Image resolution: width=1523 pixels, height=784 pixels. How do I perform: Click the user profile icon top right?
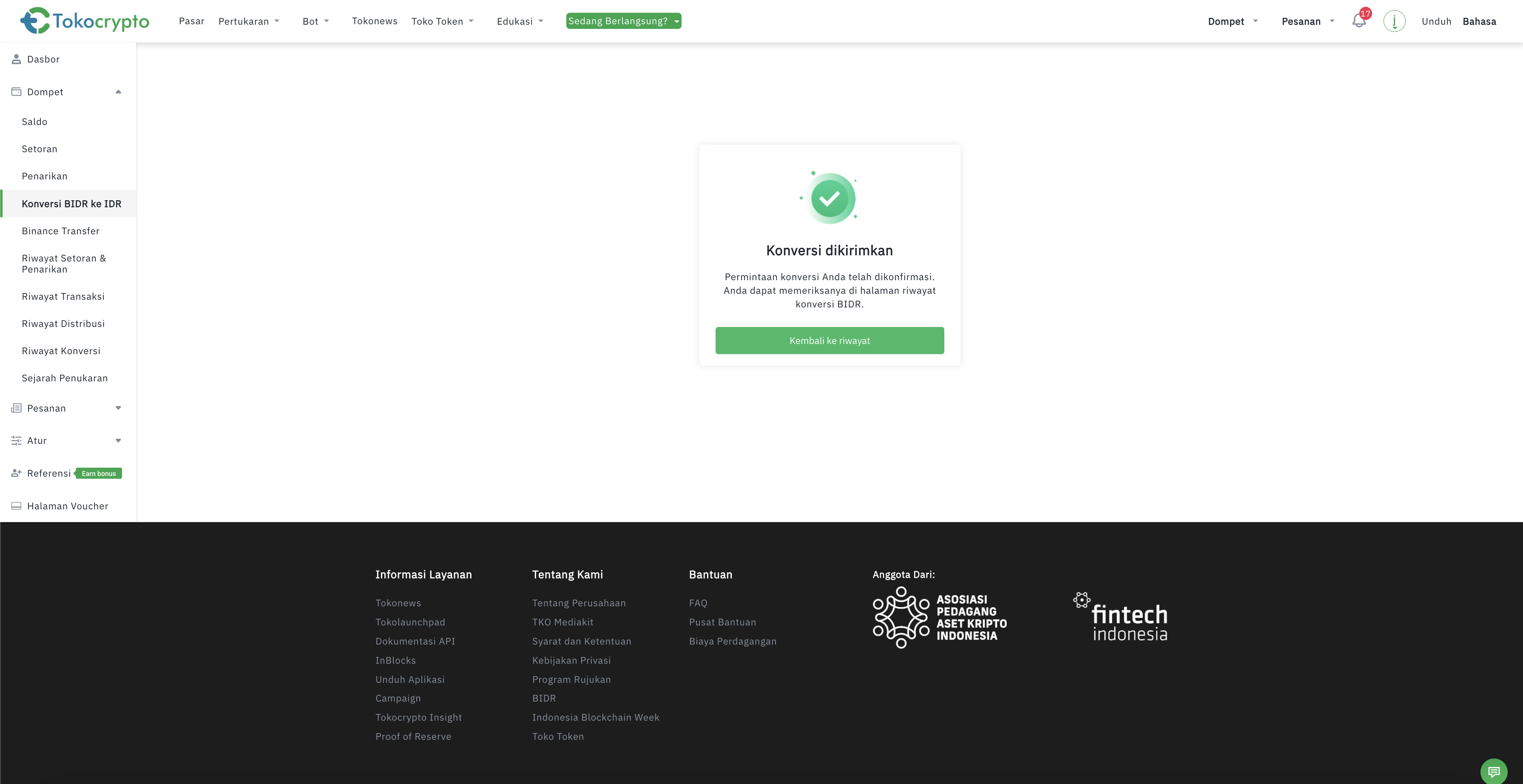pyautogui.click(x=1394, y=21)
